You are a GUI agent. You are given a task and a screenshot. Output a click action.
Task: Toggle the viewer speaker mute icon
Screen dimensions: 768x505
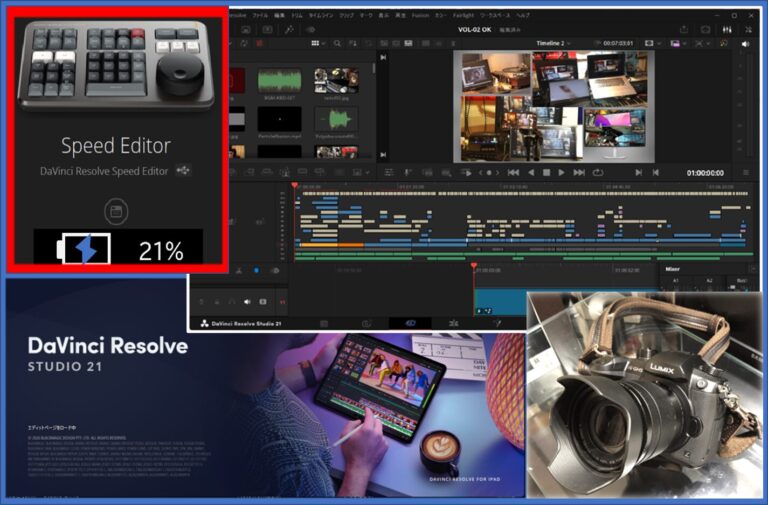[x=745, y=44]
